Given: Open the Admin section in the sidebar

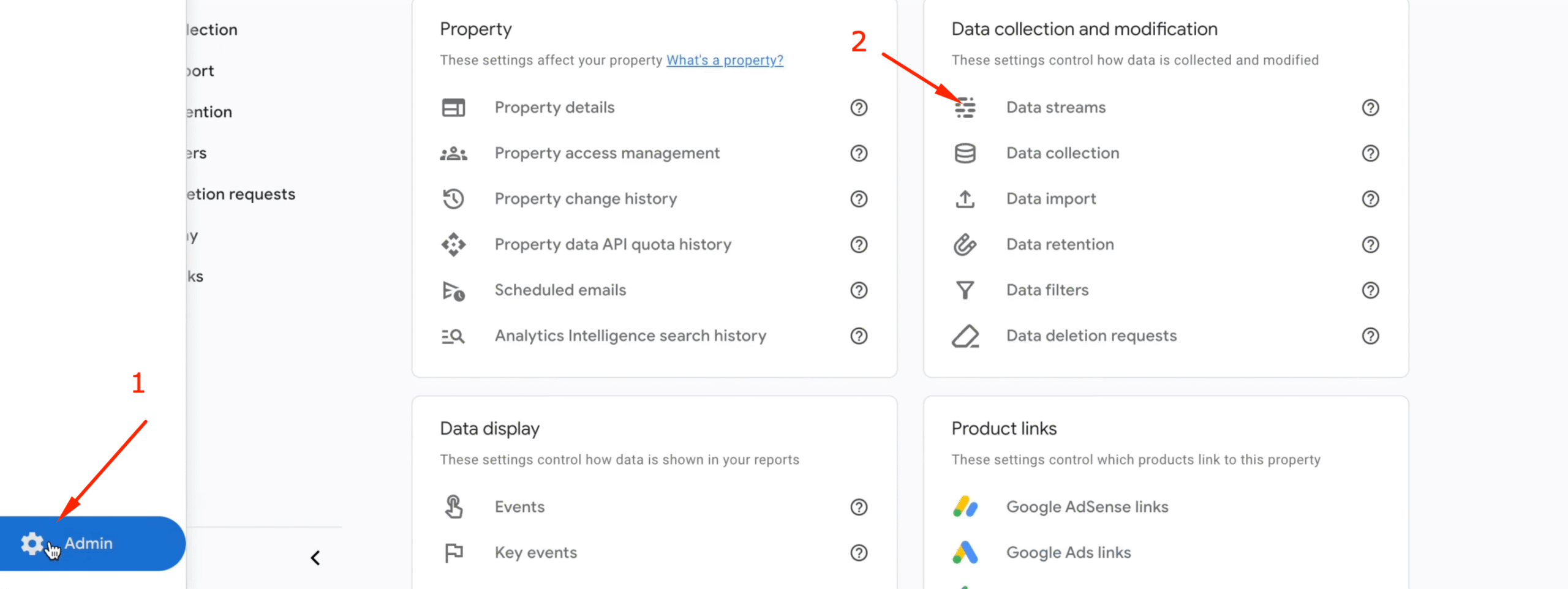Looking at the screenshot, I should click(89, 544).
